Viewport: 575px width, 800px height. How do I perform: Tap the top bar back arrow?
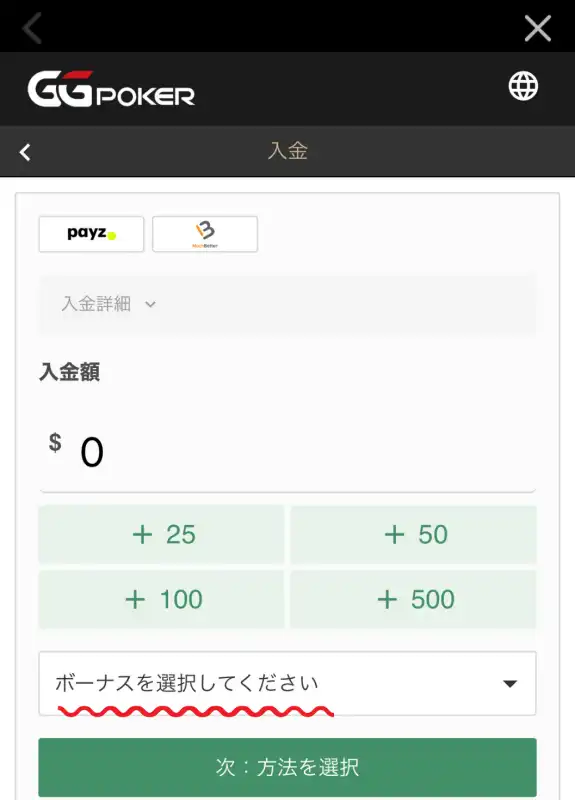coord(32,28)
